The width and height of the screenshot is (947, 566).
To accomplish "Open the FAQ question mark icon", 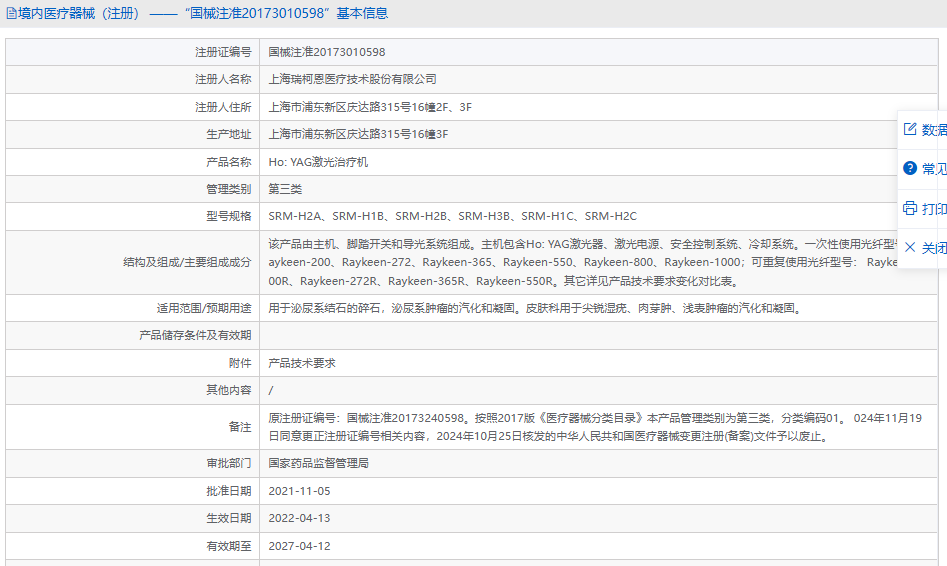I will 910,169.
